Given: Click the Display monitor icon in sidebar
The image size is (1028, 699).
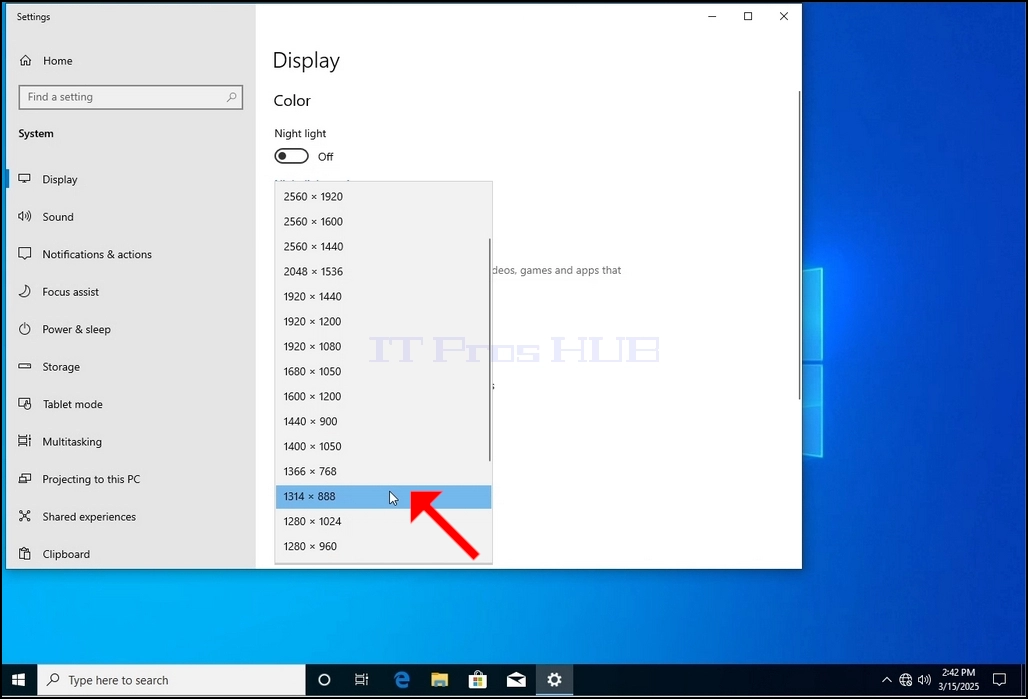Looking at the screenshot, I should coord(25,179).
